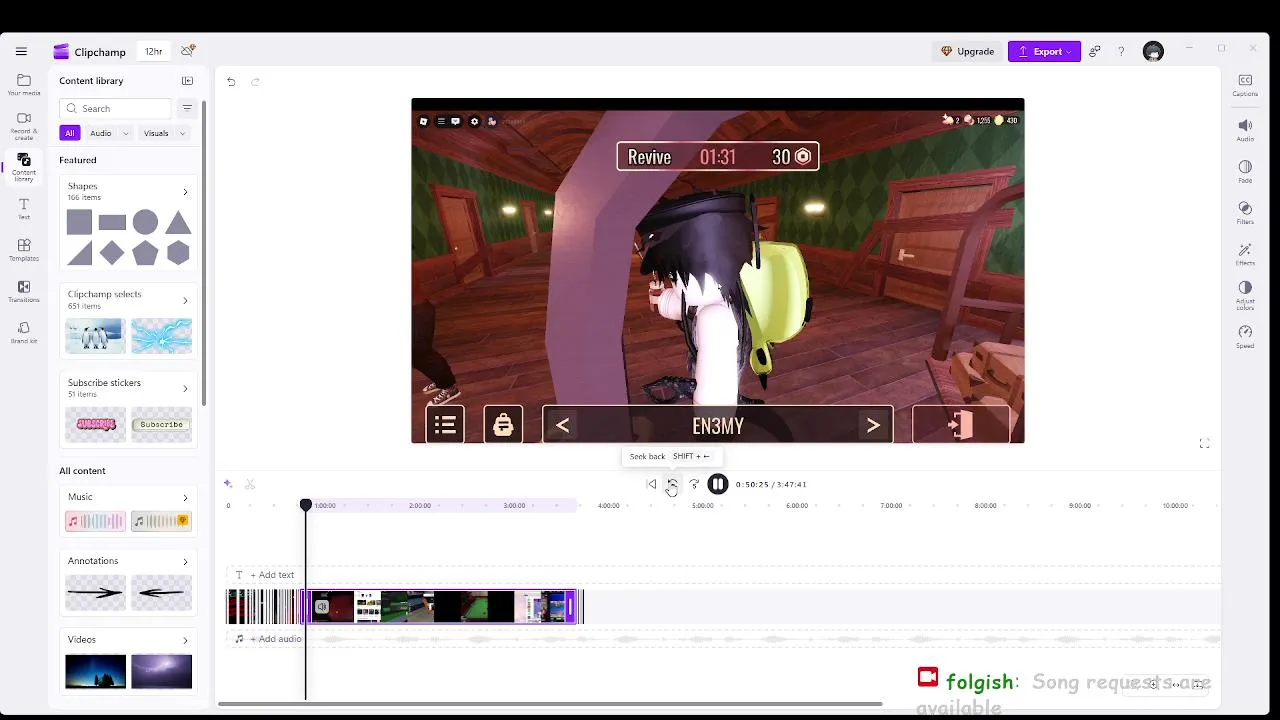Open the Captions panel
This screenshot has width=1280, height=720.
click(x=1245, y=85)
